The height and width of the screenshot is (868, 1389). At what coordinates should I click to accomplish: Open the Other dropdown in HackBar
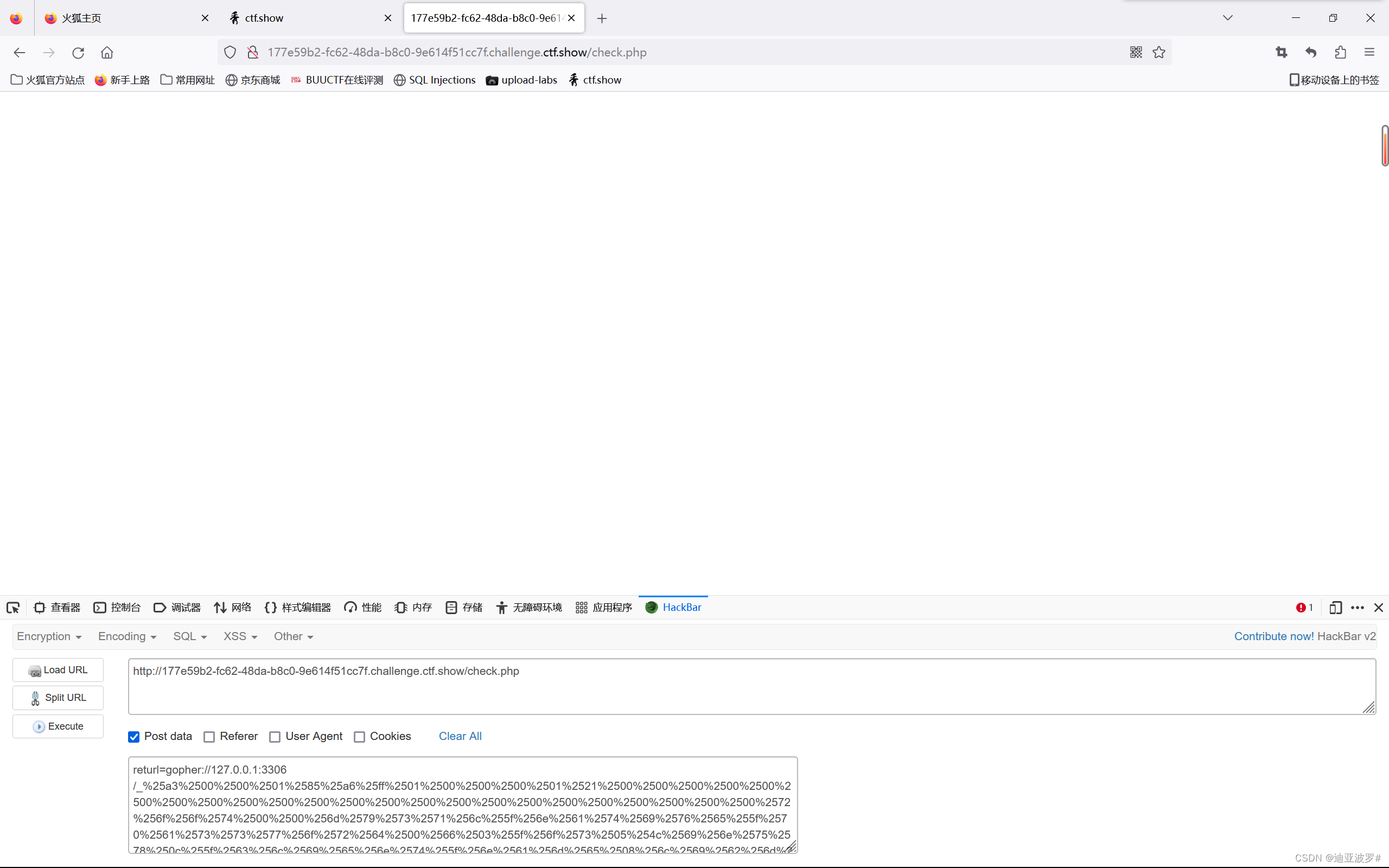point(294,636)
